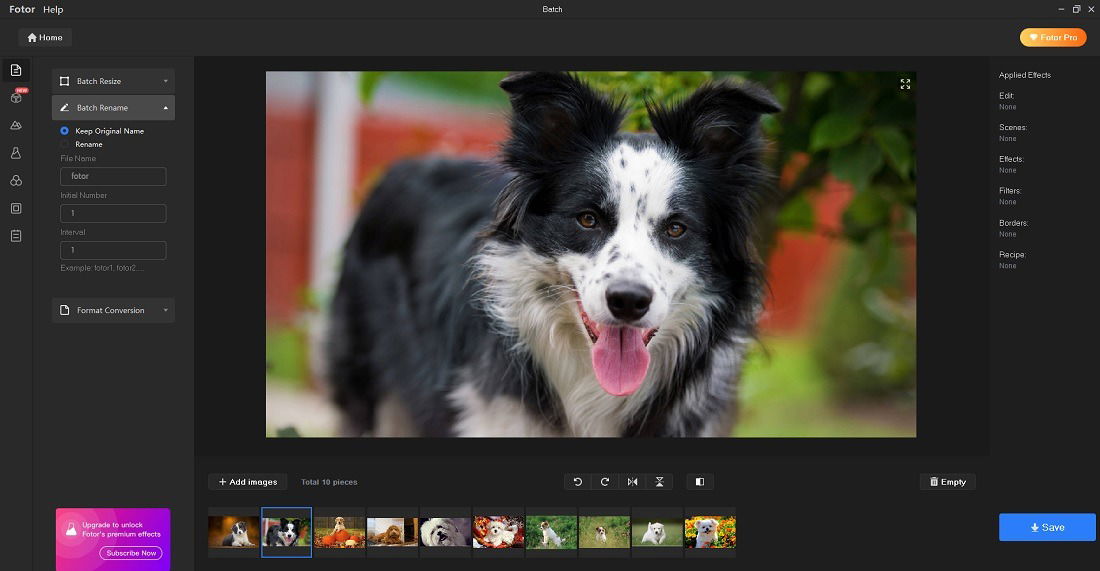
Task: Expand preview to fullscreen
Action: click(905, 84)
